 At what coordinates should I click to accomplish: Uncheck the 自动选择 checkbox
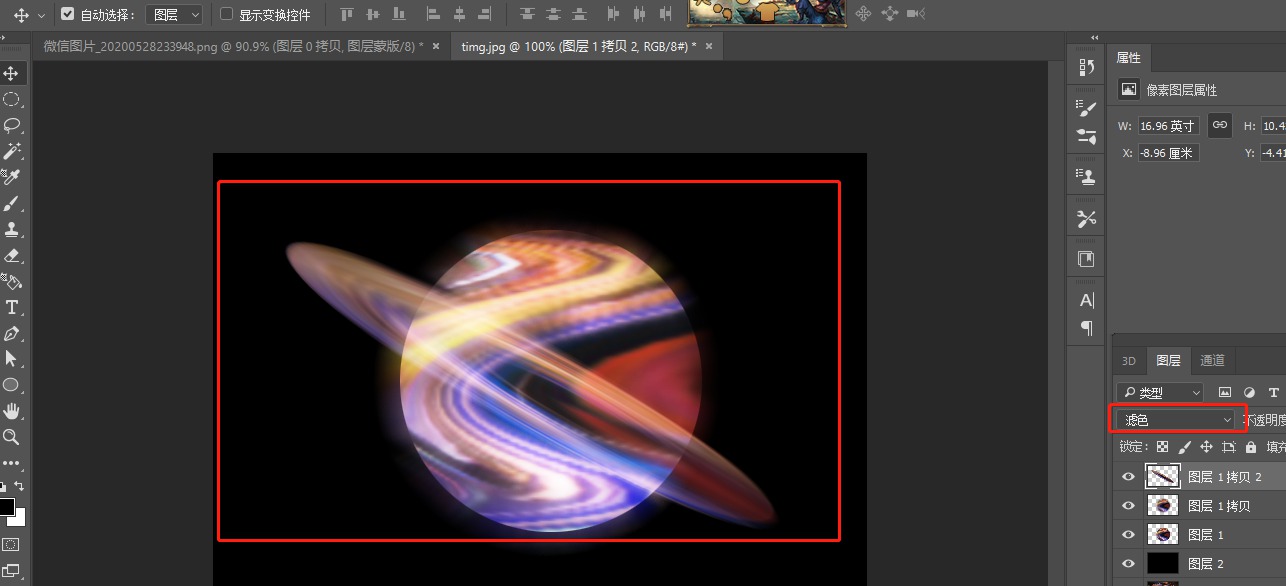tap(68, 15)
